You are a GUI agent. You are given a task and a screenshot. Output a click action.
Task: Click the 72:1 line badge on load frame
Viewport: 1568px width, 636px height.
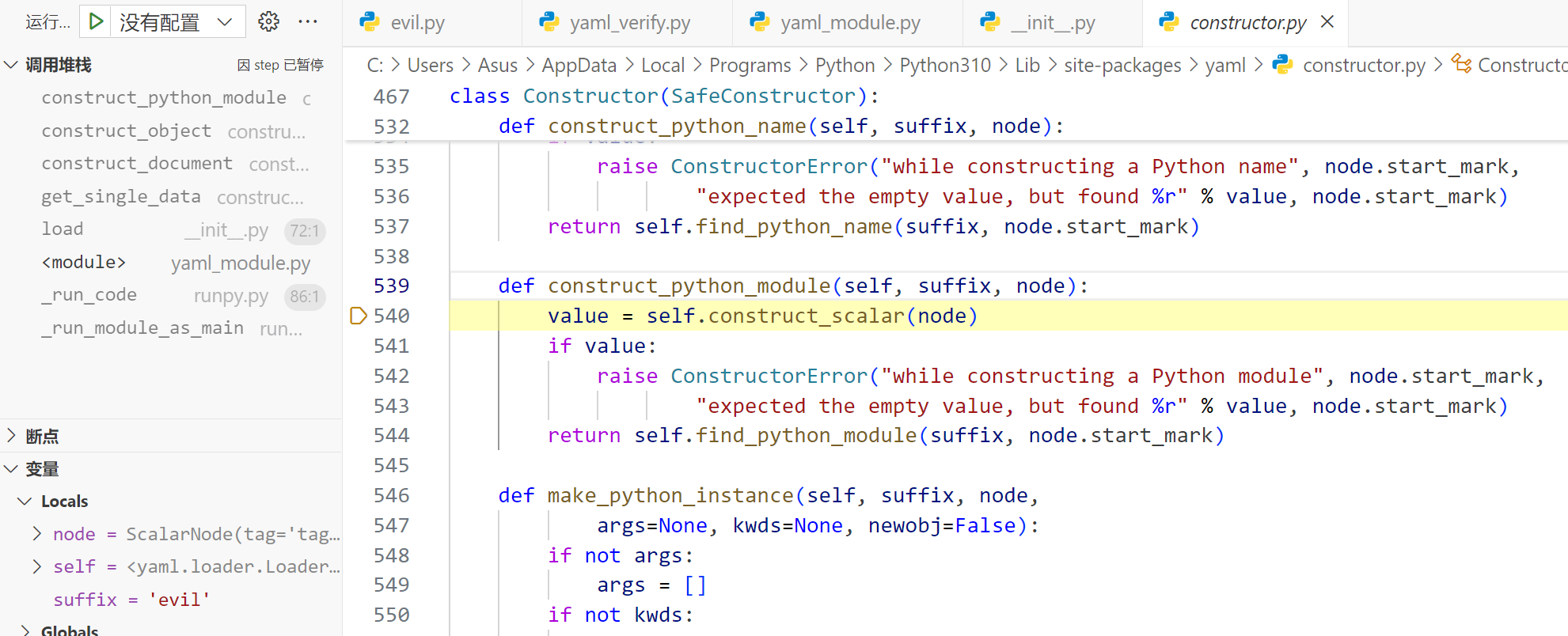click(x=305, y=231)
